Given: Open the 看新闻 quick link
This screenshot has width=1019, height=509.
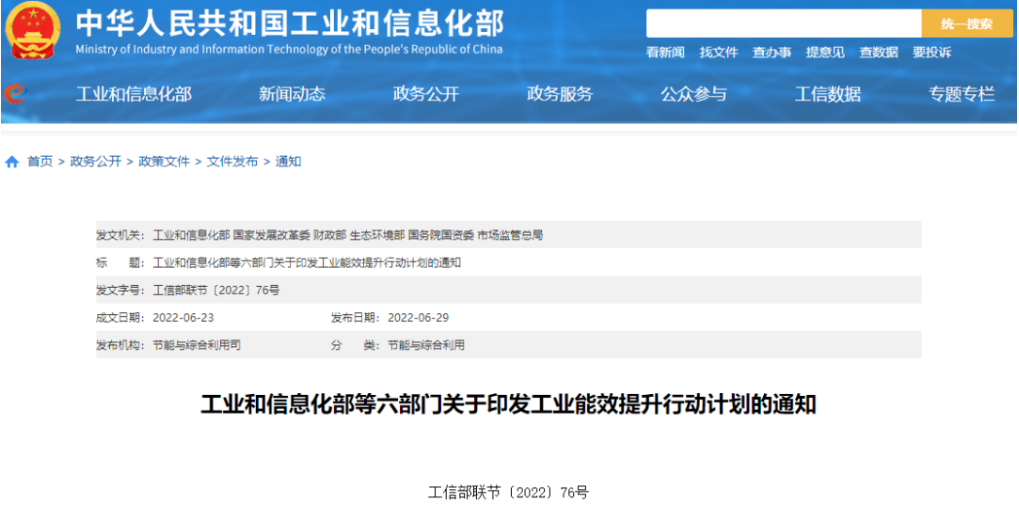Looking at the screenshot, I should [665, 52].
